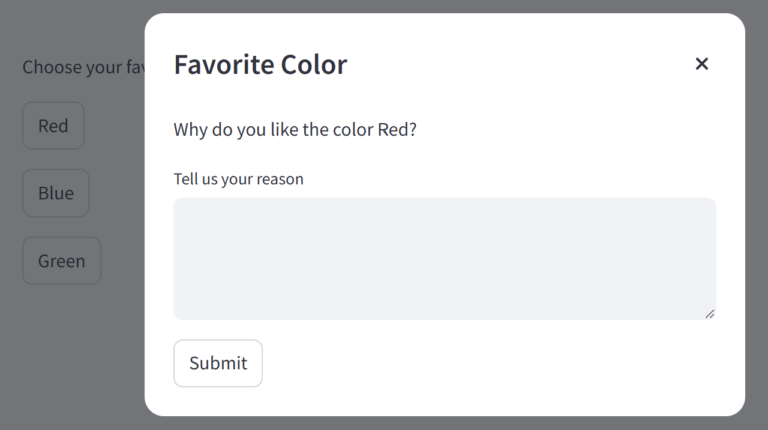The height and width of the screenshot is (430, 768).
Task: Focus the reason text area
Action: [x=444, y=258]
